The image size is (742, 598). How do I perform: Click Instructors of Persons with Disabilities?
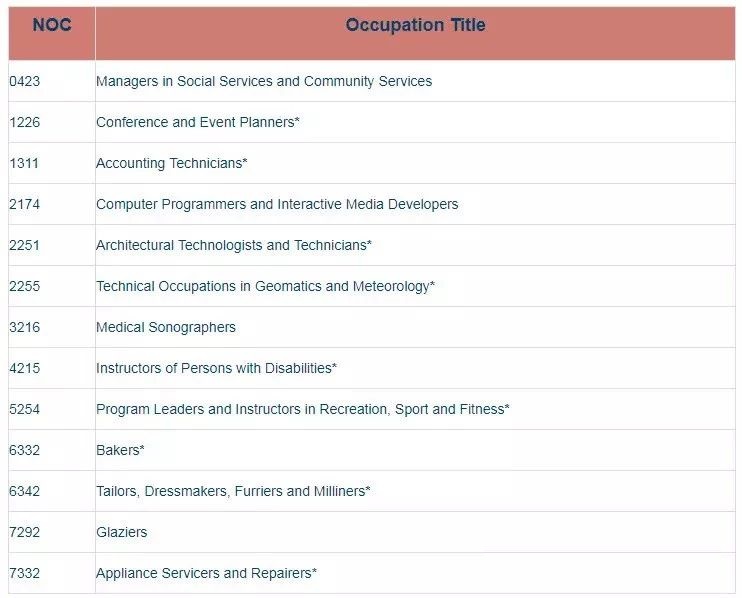[216, 368]
